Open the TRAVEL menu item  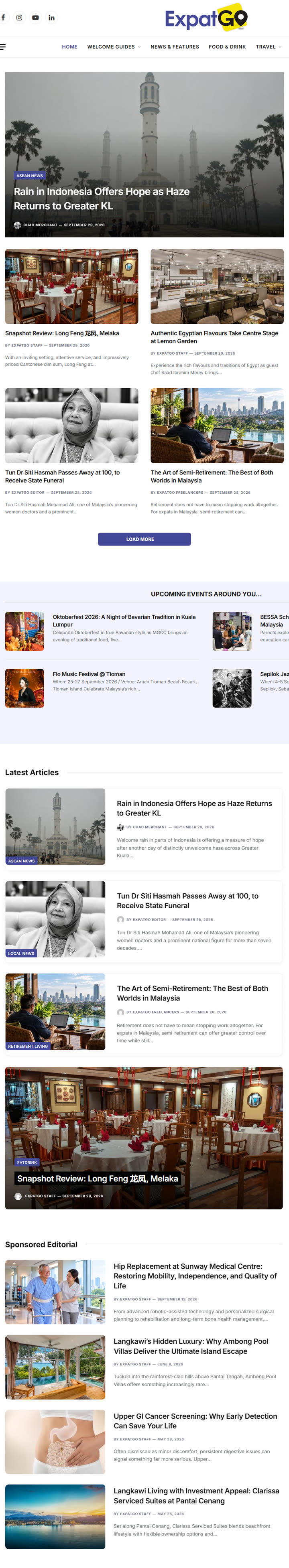[x=266, y=47]
